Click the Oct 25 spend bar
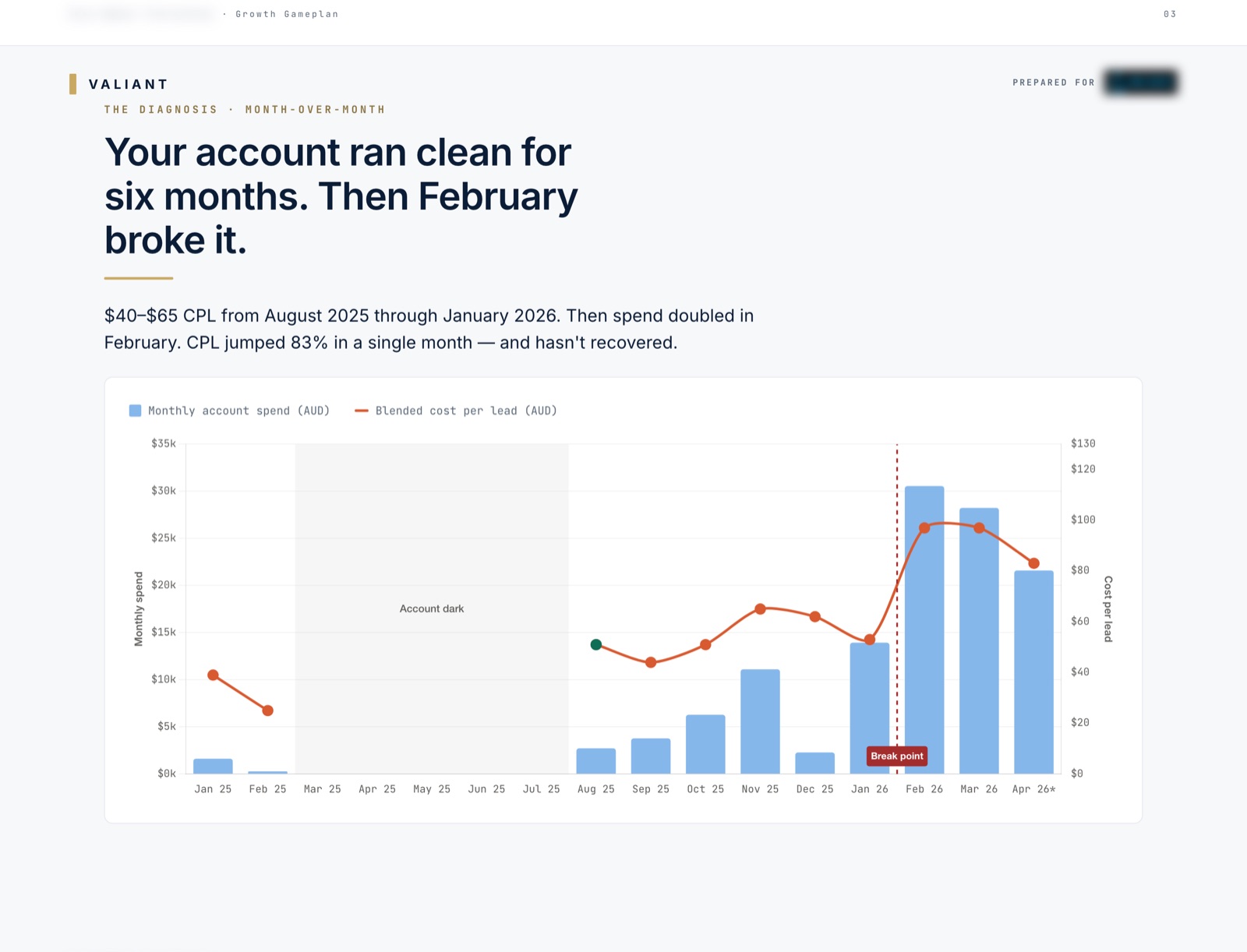This screenshot has width=1247, height=952. 705,744
